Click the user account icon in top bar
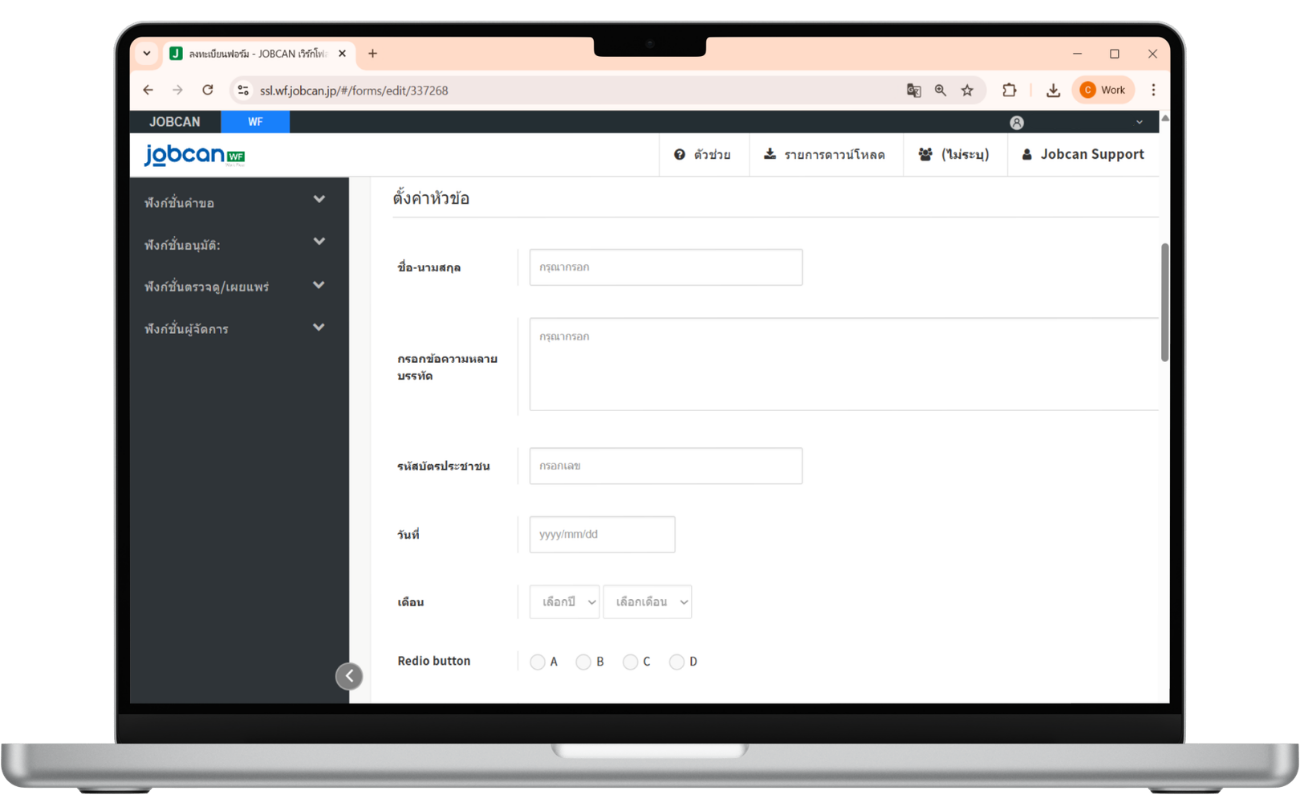This screenshot has width=1300, height=806. (1016, 122)
